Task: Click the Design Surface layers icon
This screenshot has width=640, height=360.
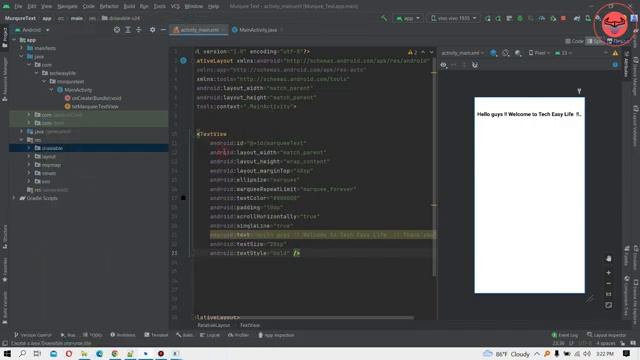Action: (x=493, y=53)
